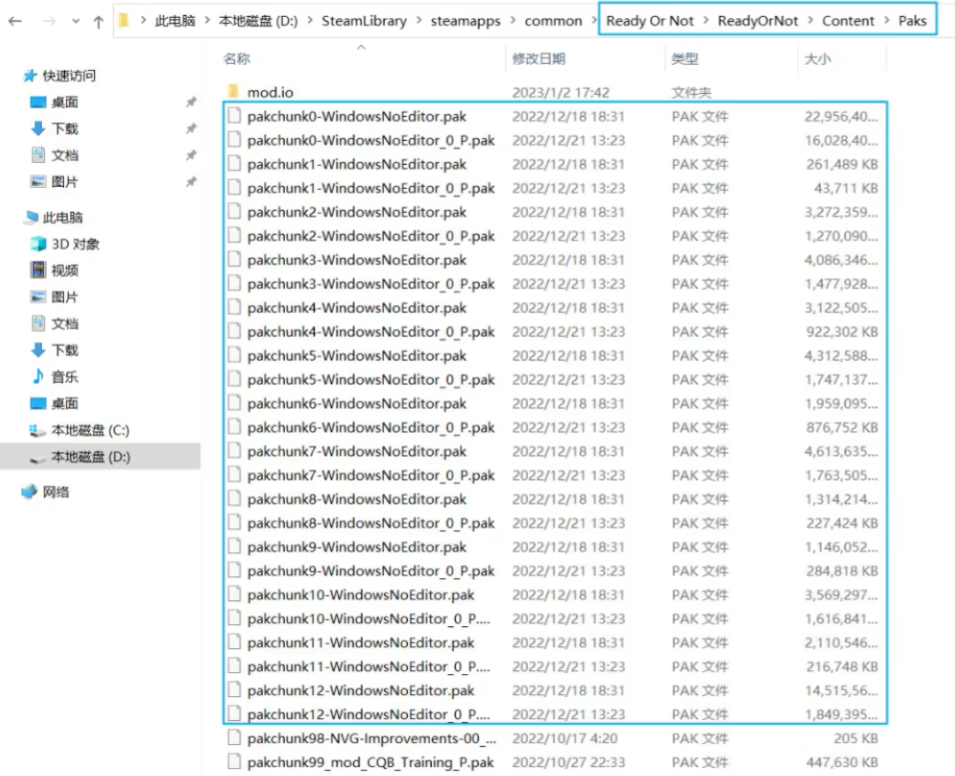Click Ready Or Not breadcrumb segment
The width and height of the screenshot is (955, 776).
650,21
